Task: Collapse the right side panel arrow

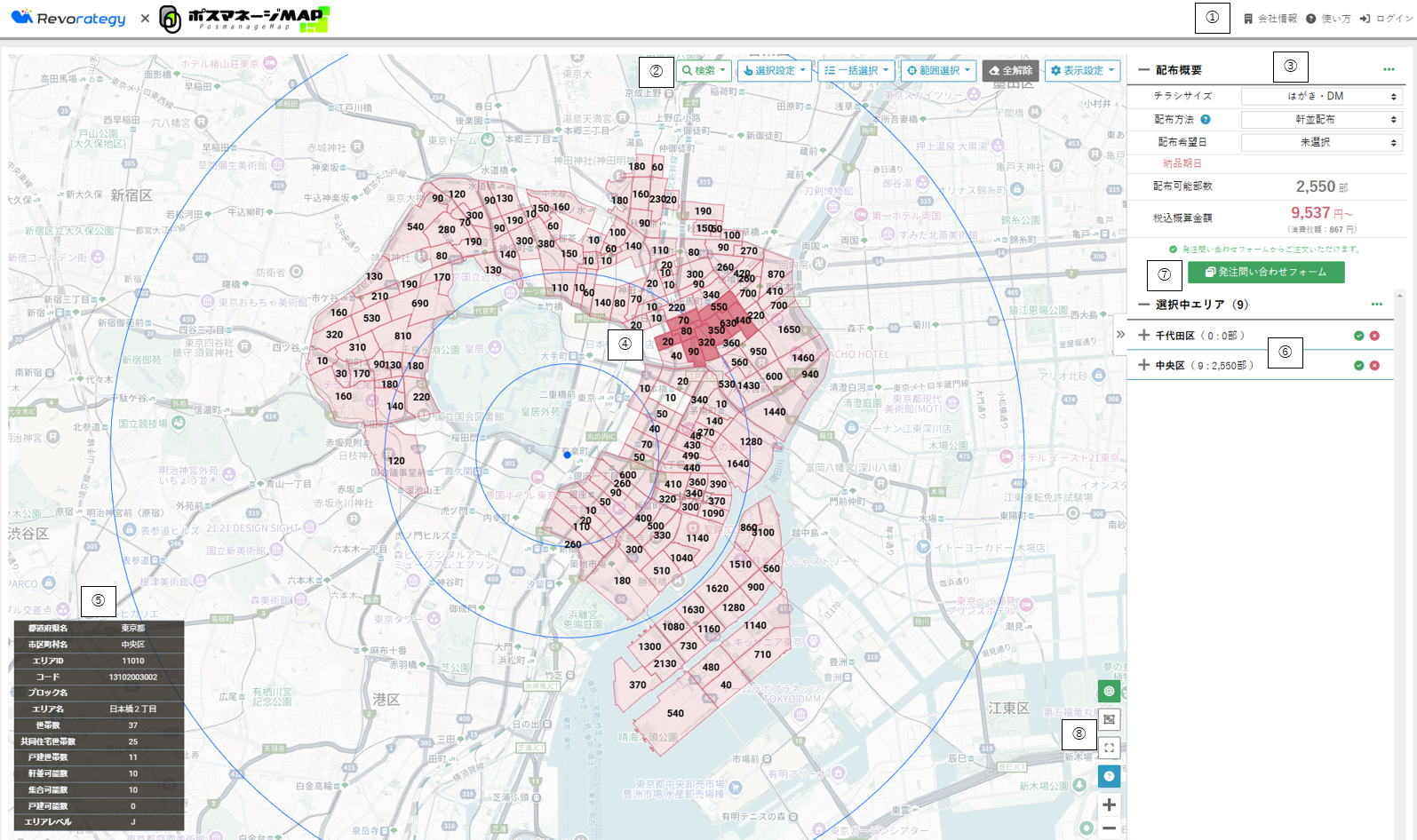Action: [1120, 335]
